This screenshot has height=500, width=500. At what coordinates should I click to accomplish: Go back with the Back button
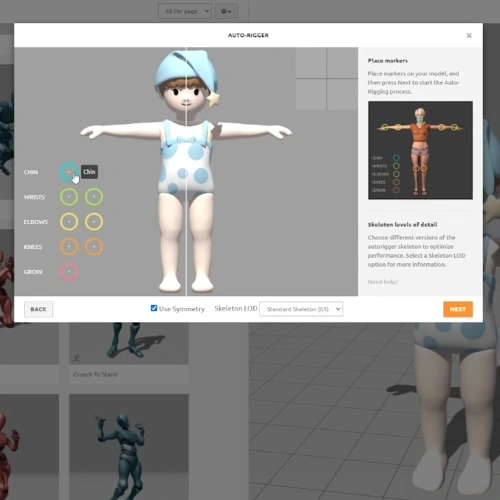[x=38, y=309]
